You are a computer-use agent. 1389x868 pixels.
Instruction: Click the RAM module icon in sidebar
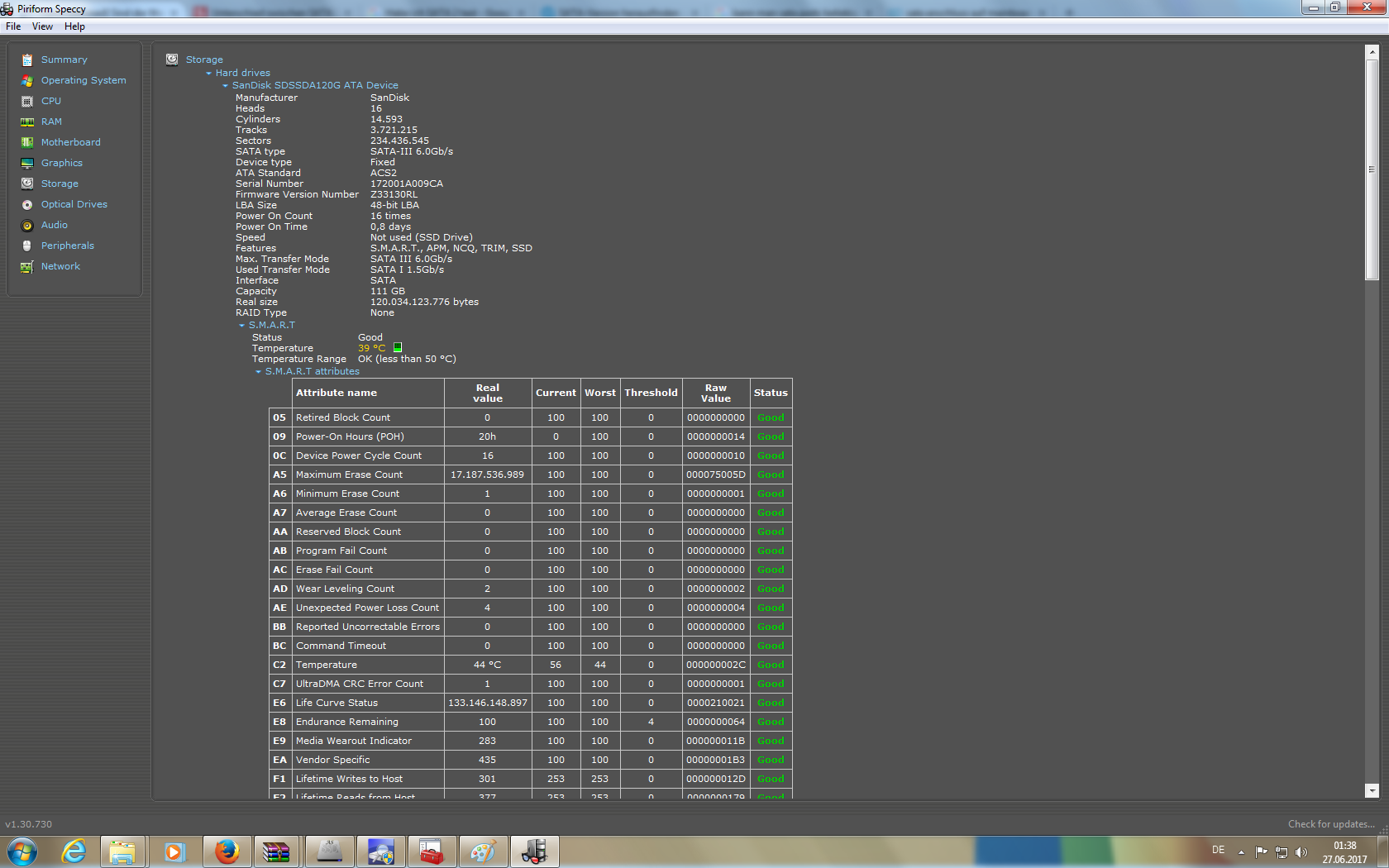[x=27, y=122]
